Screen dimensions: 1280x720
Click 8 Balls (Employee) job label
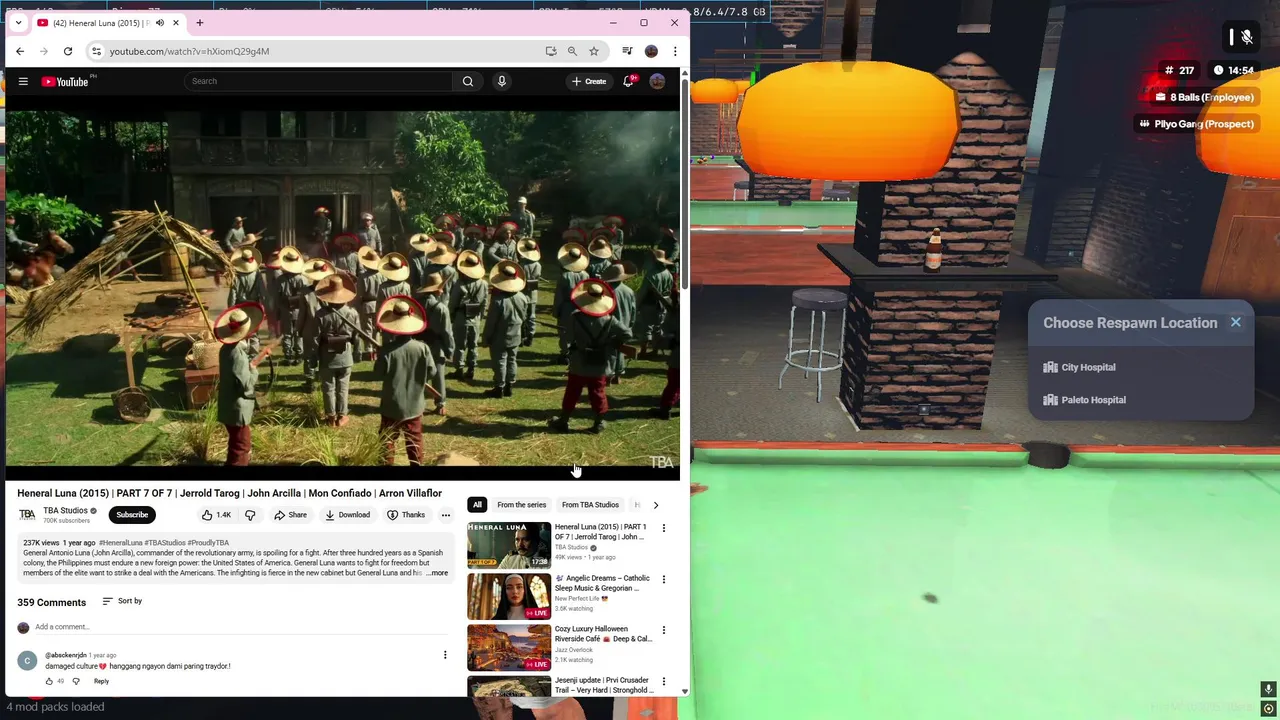coord(1204,97)
